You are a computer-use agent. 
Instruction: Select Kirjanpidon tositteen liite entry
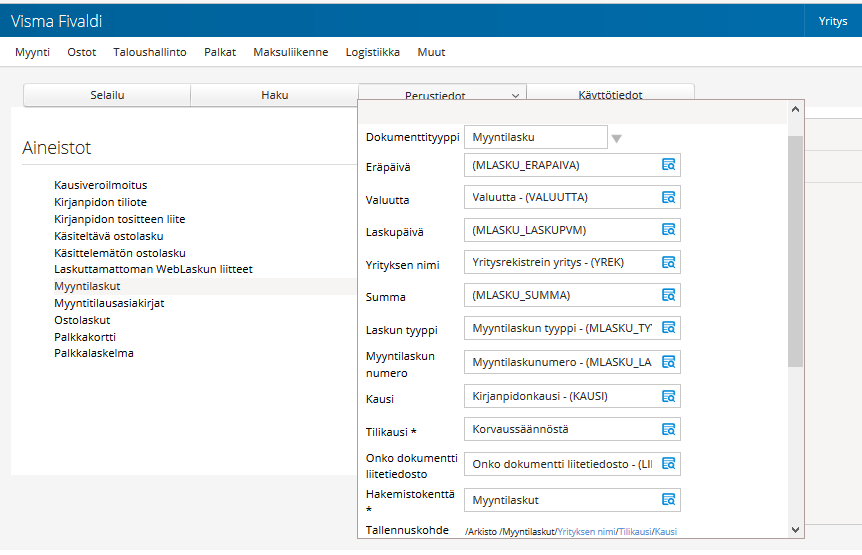pos(119,219)
